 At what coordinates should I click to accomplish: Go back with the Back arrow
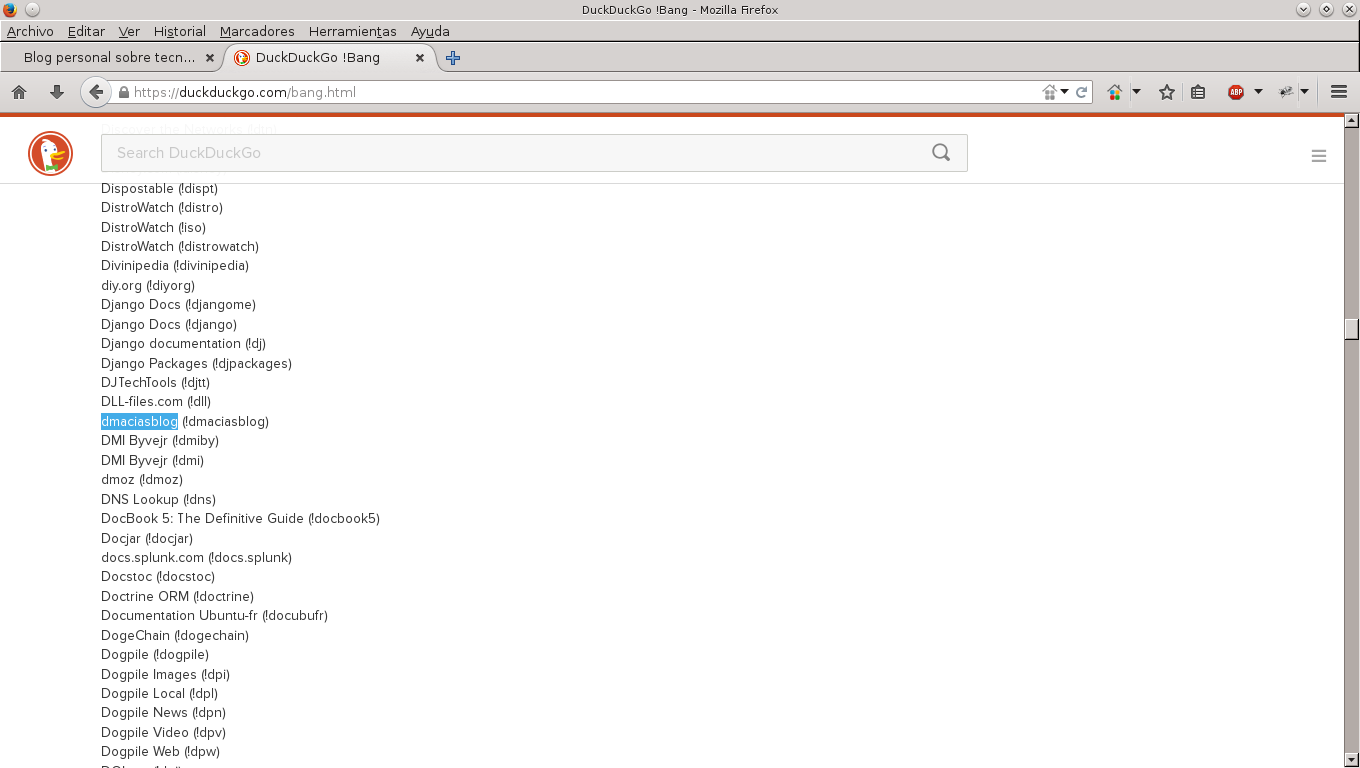pos(95,92)
